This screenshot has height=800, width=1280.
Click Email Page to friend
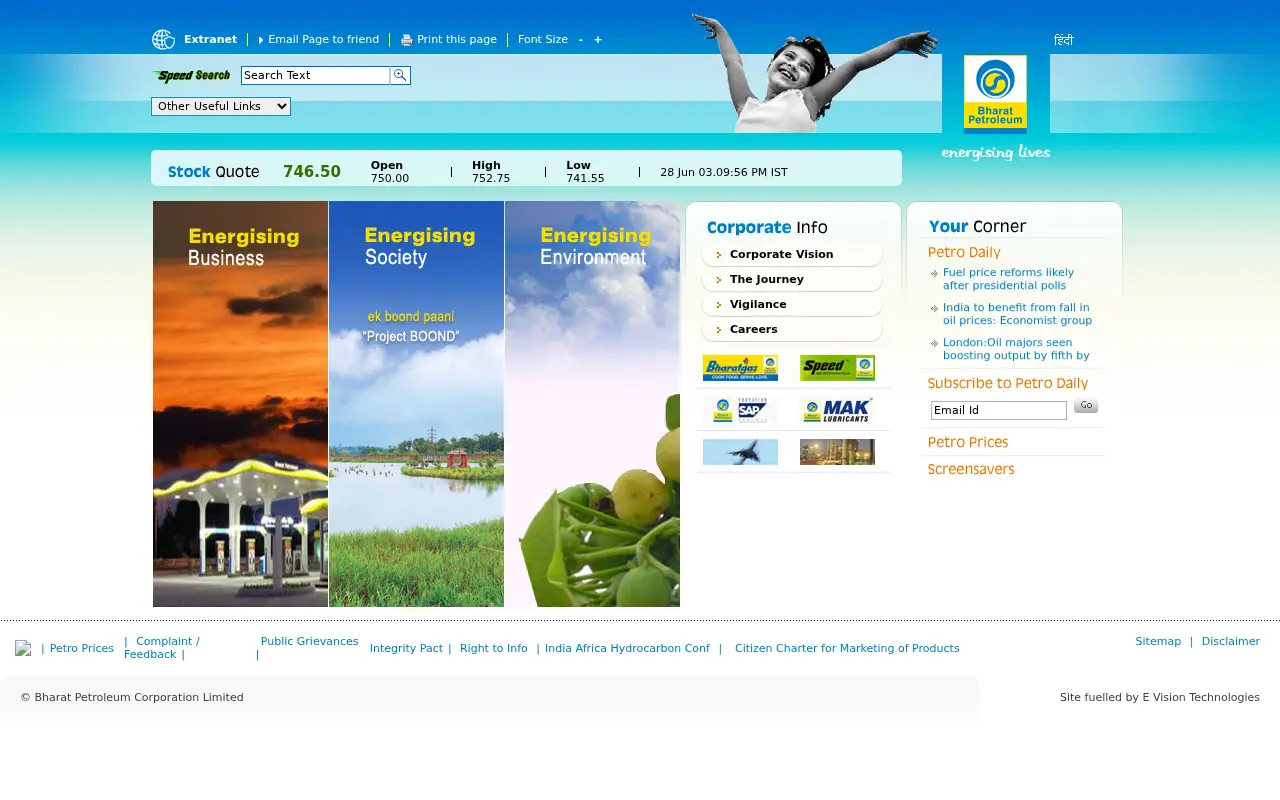tap(323, 40)
